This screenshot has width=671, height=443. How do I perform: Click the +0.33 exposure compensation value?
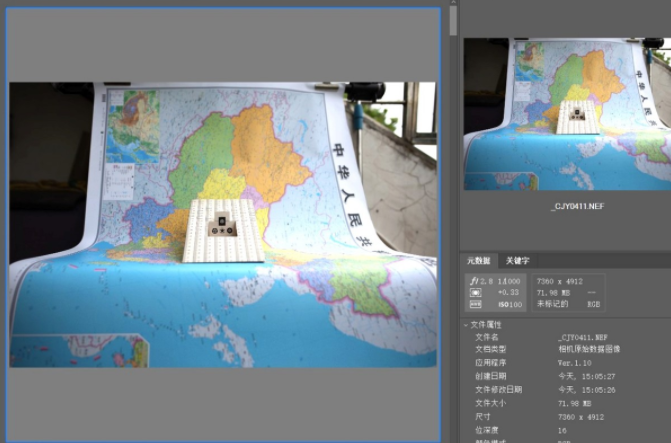pyautogui.click(x=509, y=293)
